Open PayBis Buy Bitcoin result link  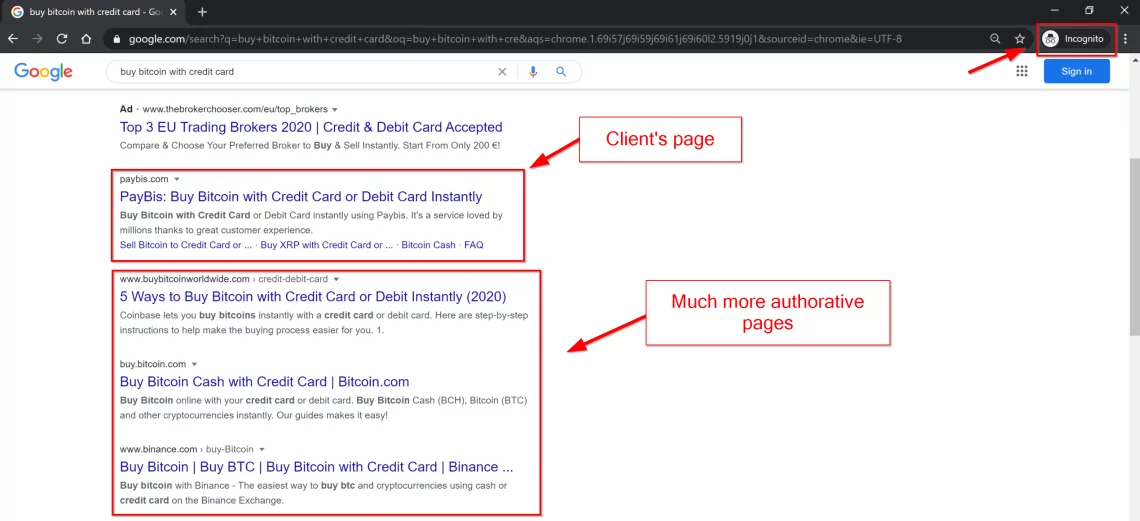pos(301,196)
